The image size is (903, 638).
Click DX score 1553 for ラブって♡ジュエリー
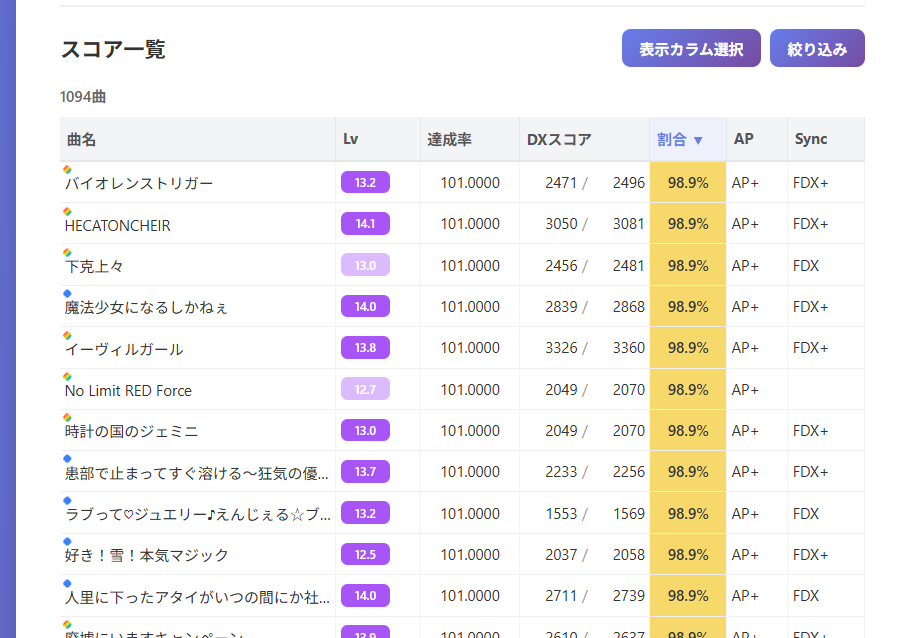(561, 514)
